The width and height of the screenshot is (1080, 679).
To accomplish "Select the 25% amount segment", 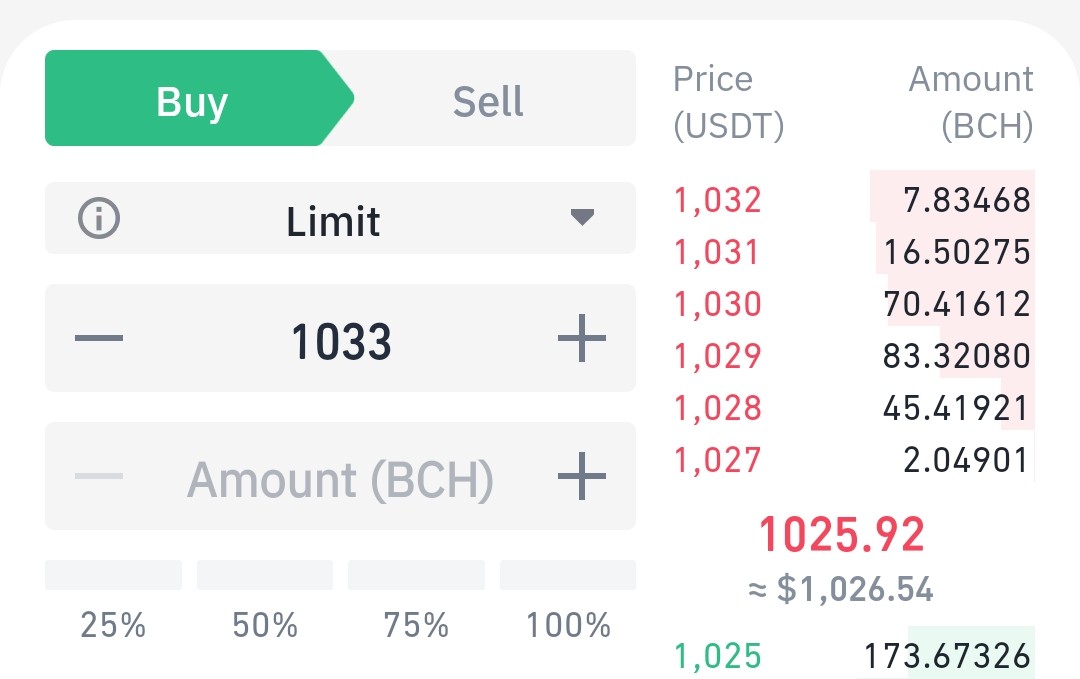I will [x=113, y=575].
